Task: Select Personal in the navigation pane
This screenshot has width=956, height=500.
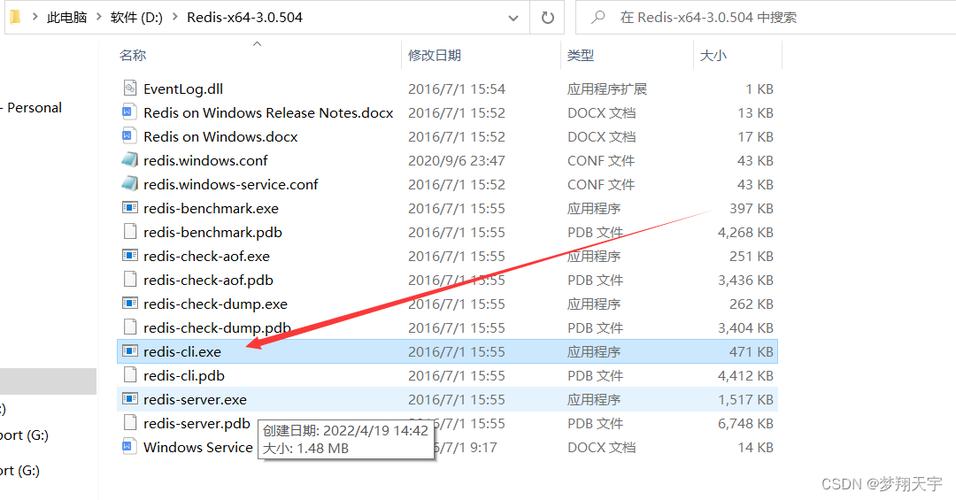Action: 34,108
